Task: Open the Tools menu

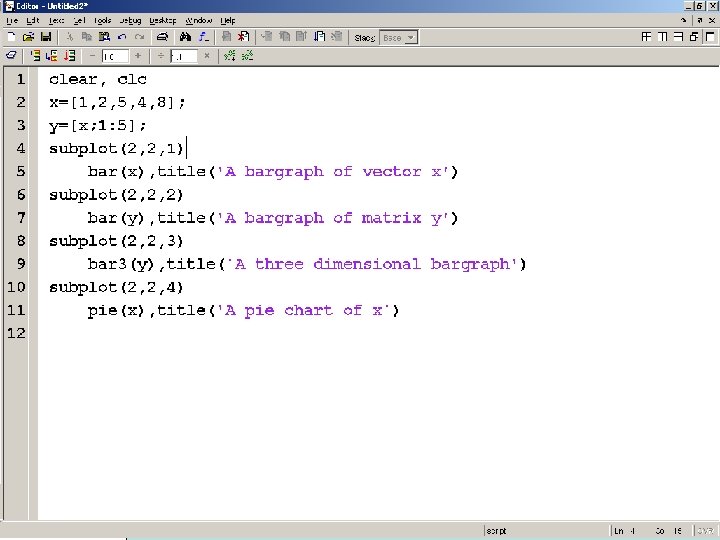Action: click(x=102, y=20)
